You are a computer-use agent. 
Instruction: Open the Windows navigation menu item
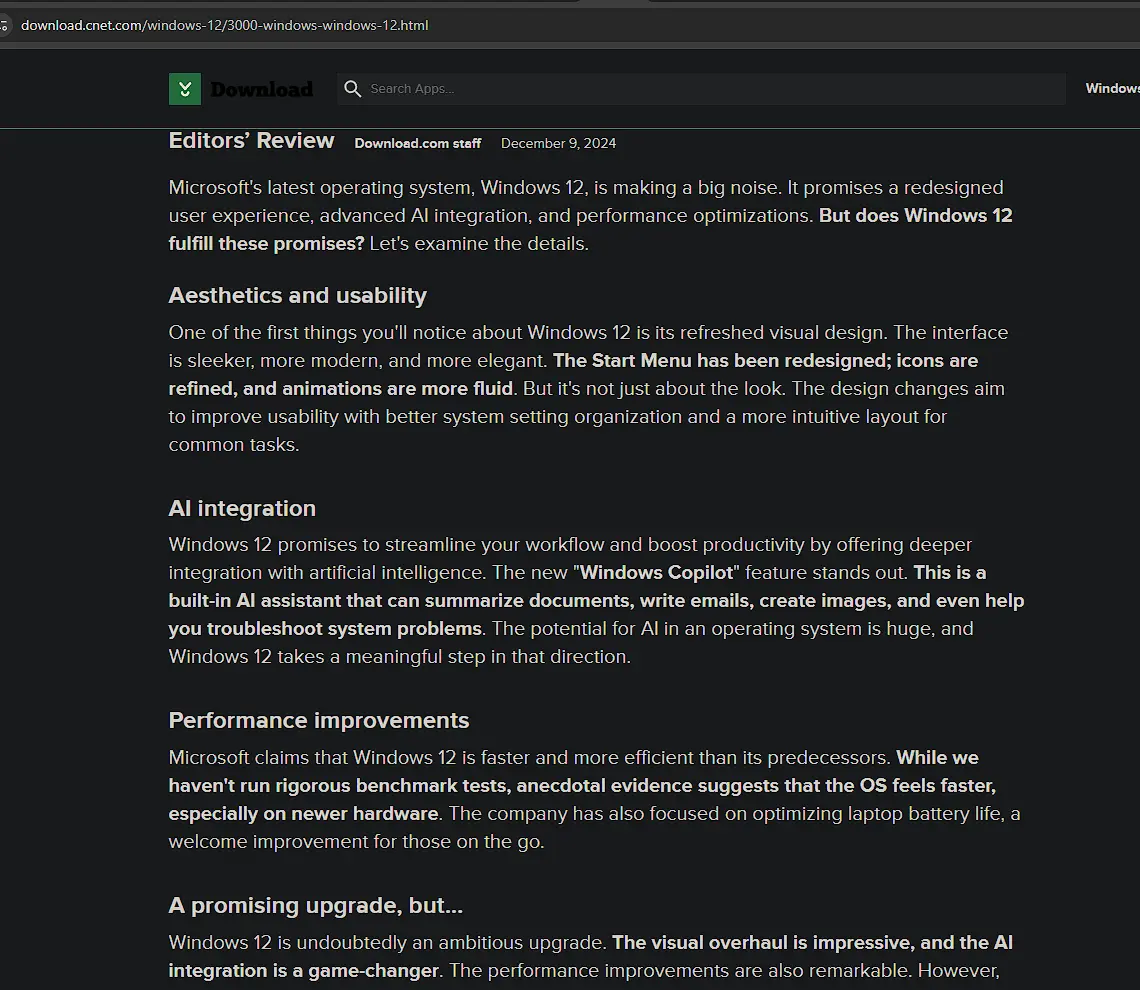pyautogui.click(x=1112, y=88)
